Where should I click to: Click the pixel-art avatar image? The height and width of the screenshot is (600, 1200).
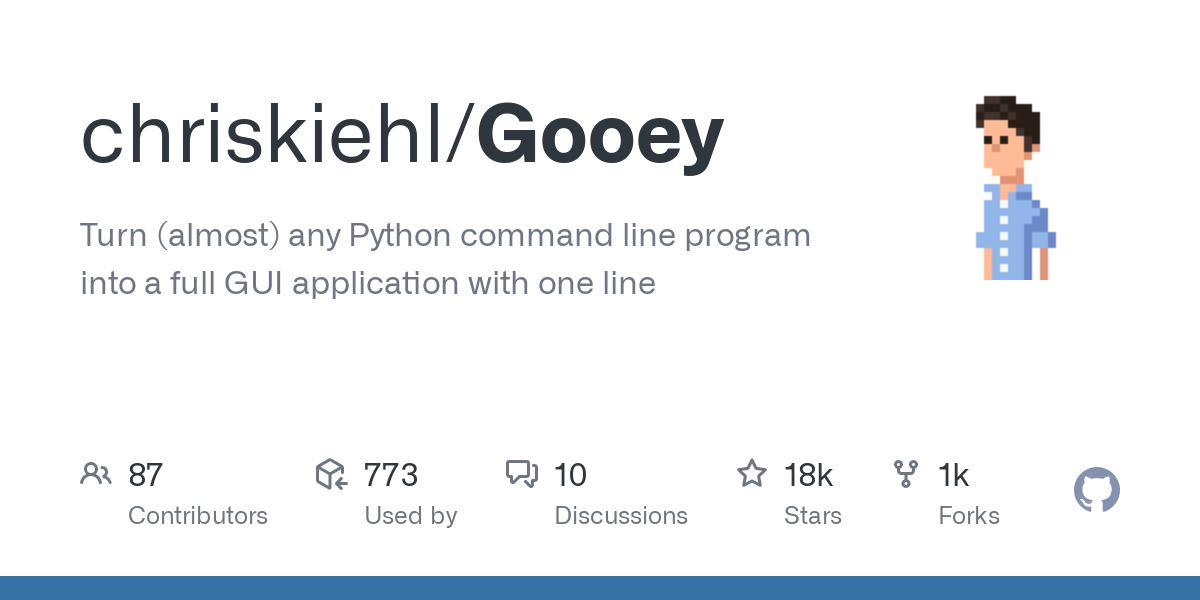pos(1015,188)
